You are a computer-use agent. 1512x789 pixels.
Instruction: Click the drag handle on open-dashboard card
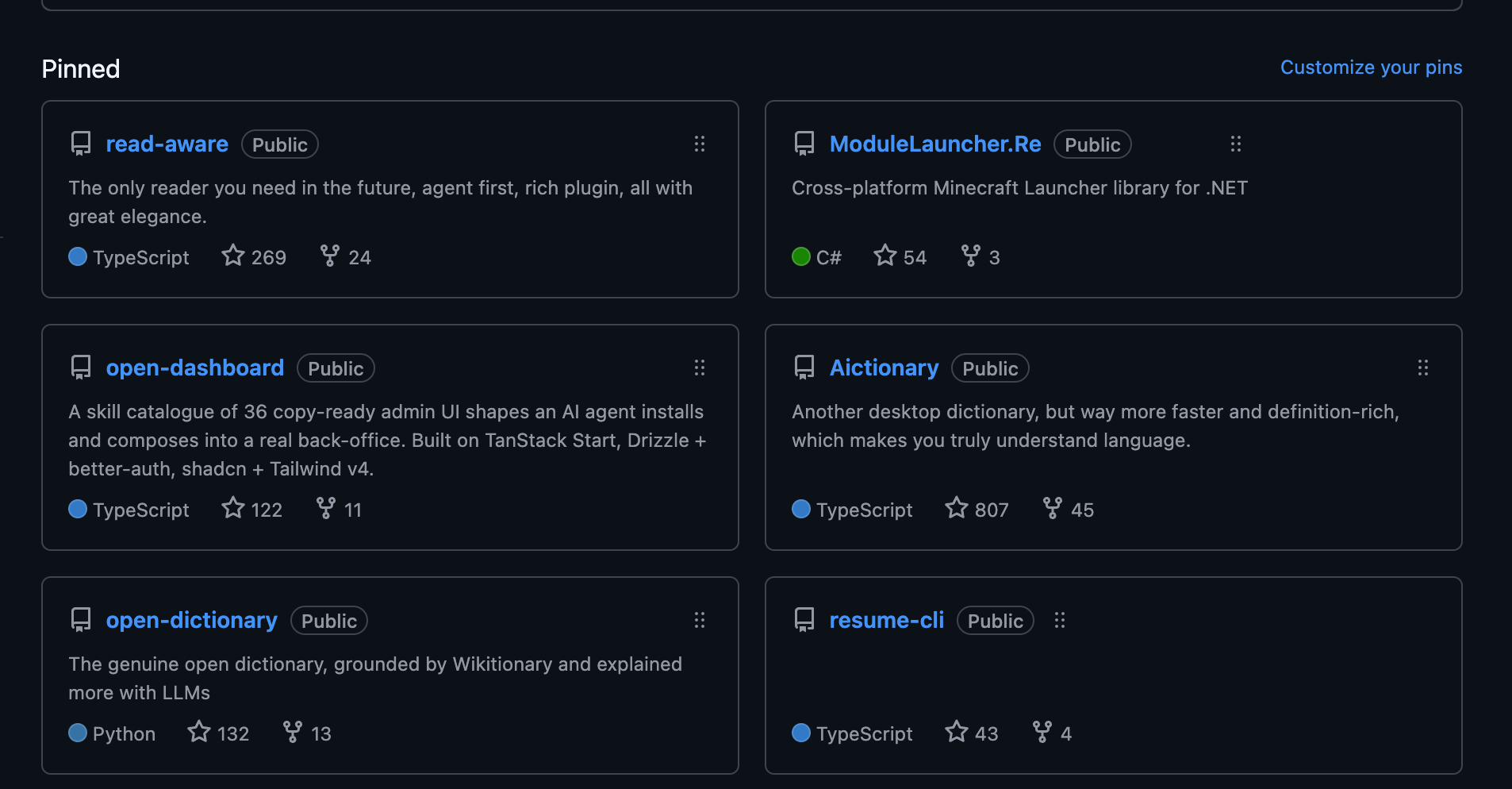point(699,368)
